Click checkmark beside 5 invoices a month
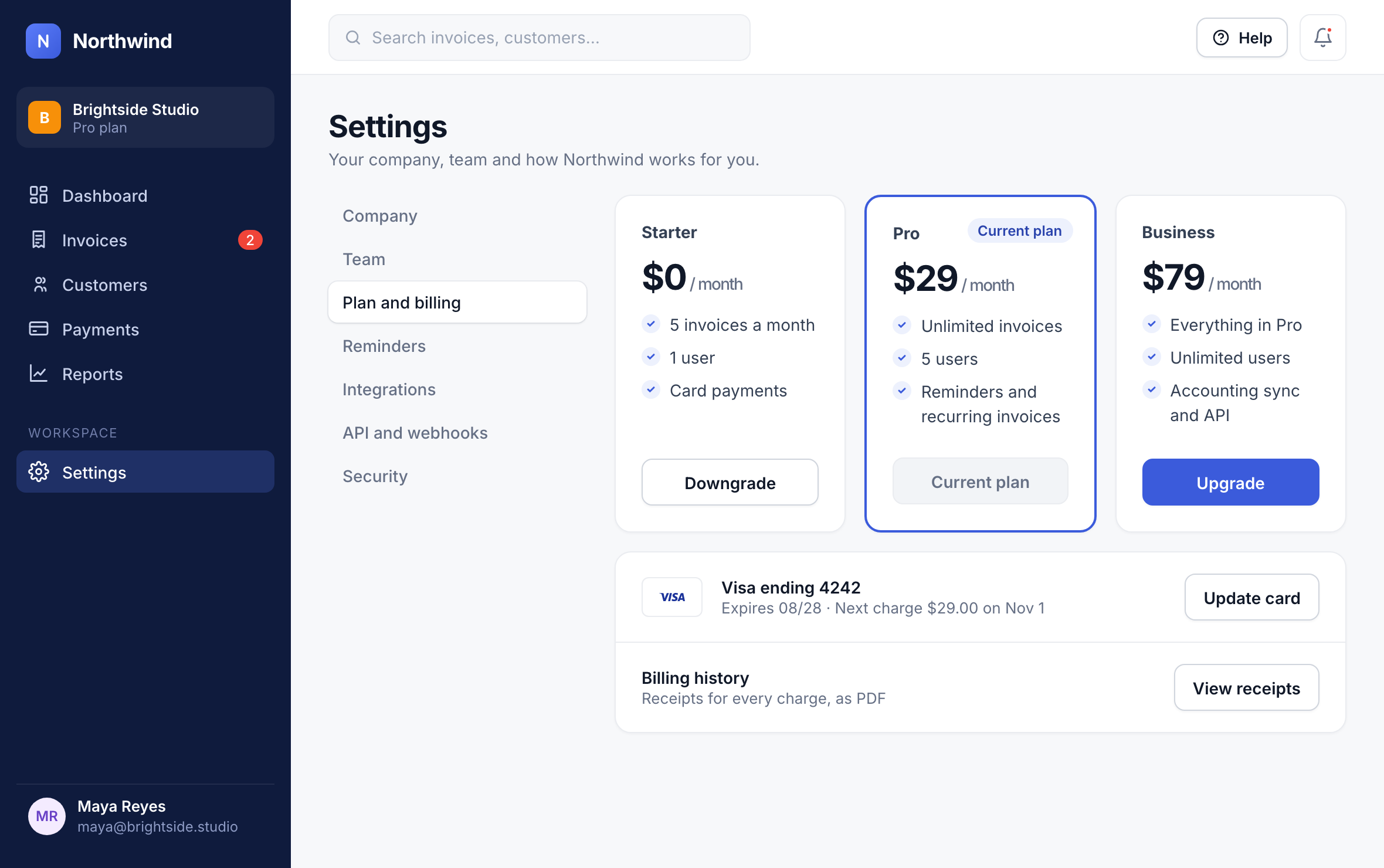 tap(650, 324)
